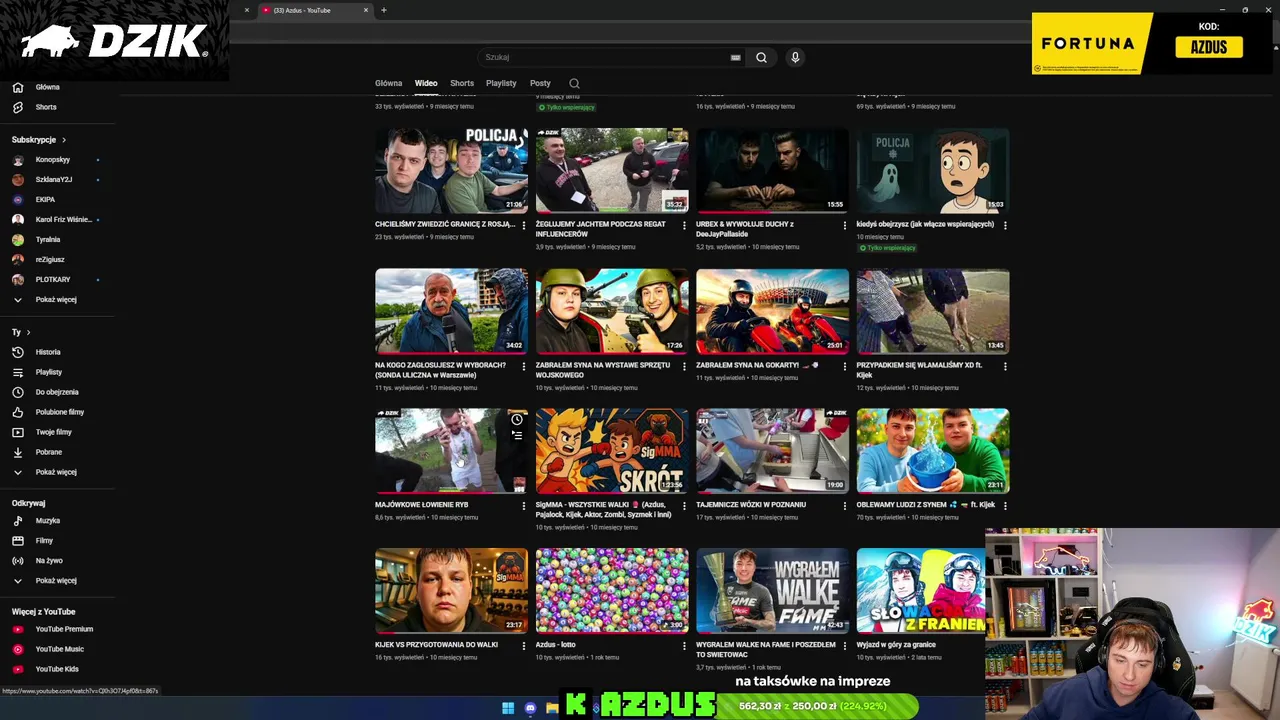Open kiedyś obejrzysz ghost cartoon thumbnail

coord(933,170)
